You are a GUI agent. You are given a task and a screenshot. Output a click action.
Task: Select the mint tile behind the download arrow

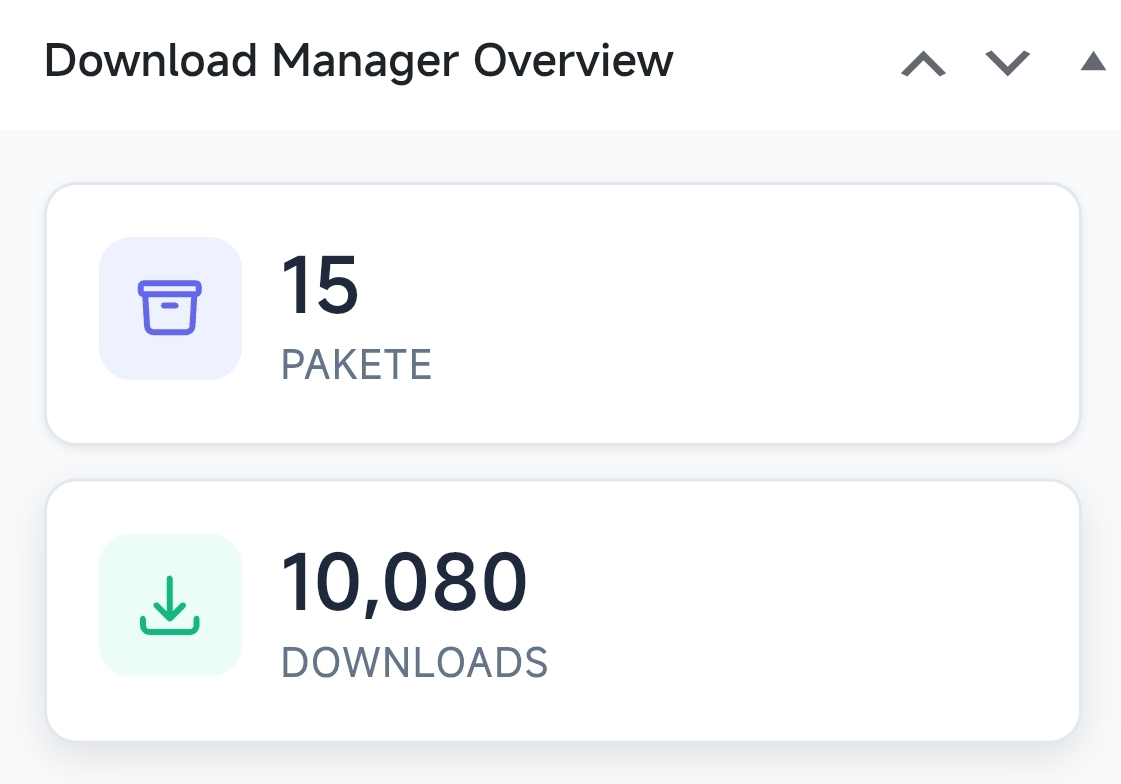pos(170,605)
